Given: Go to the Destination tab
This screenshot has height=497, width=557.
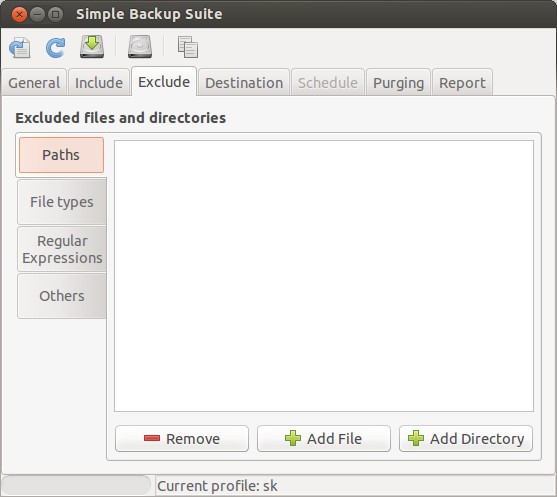Looking at the screenshot, I should tap(244, 82).
